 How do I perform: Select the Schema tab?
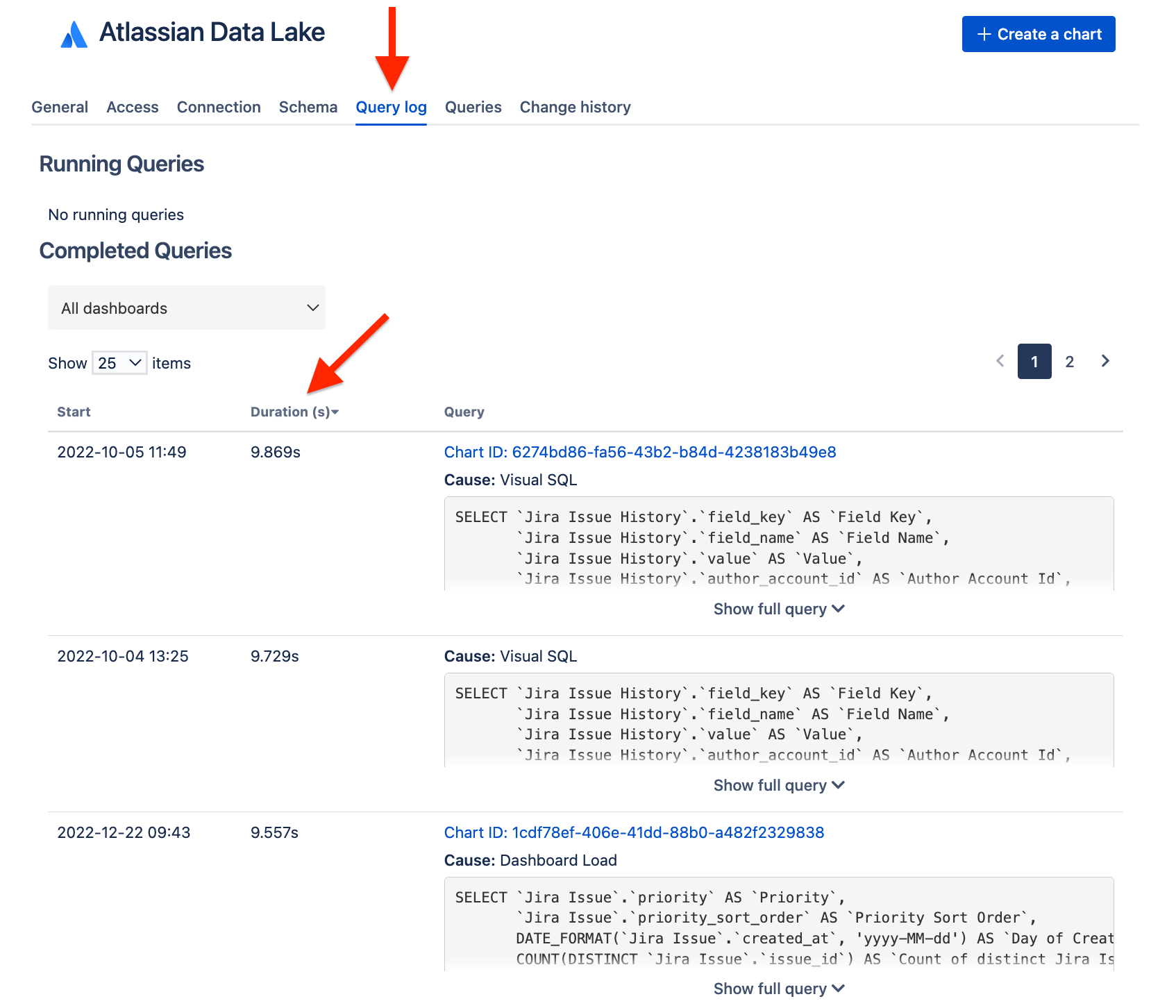pos(308,107)
